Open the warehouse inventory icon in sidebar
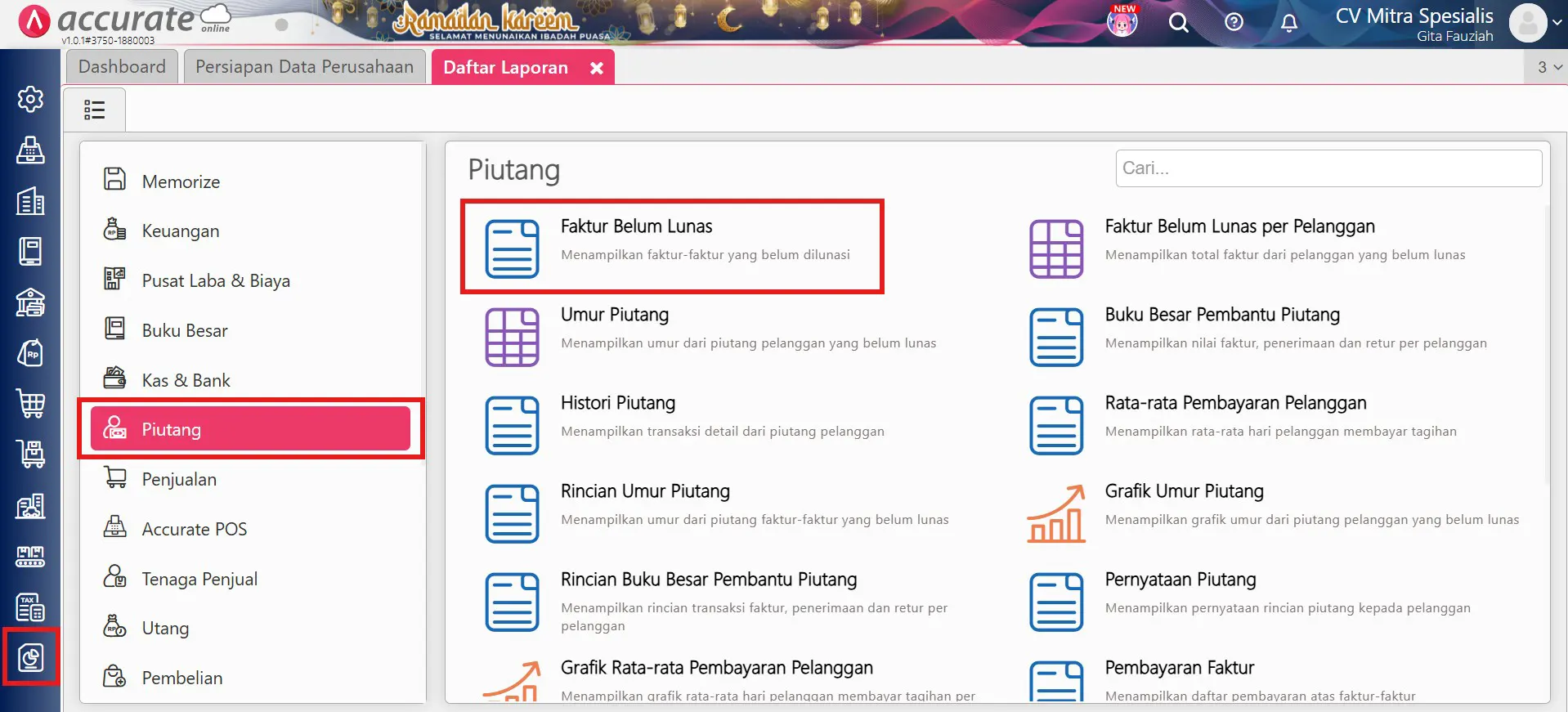1568x712 pixels. [30, 506]
